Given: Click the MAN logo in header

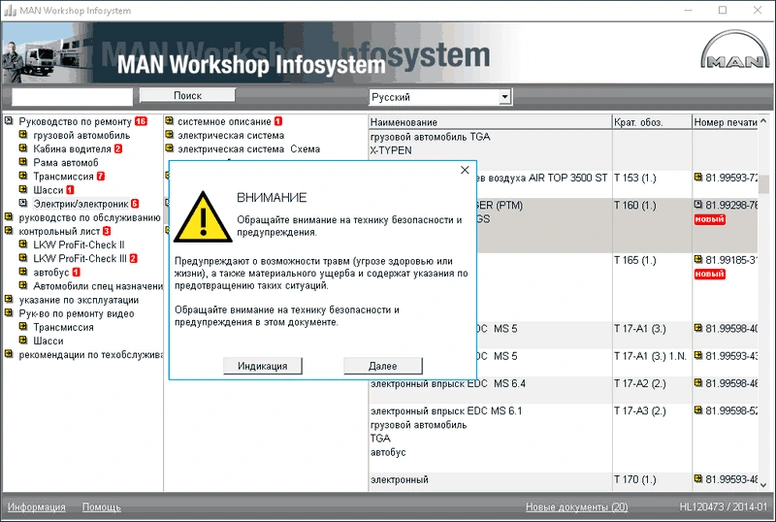Looking at the screenshot, I should click(x=734, y=49).
